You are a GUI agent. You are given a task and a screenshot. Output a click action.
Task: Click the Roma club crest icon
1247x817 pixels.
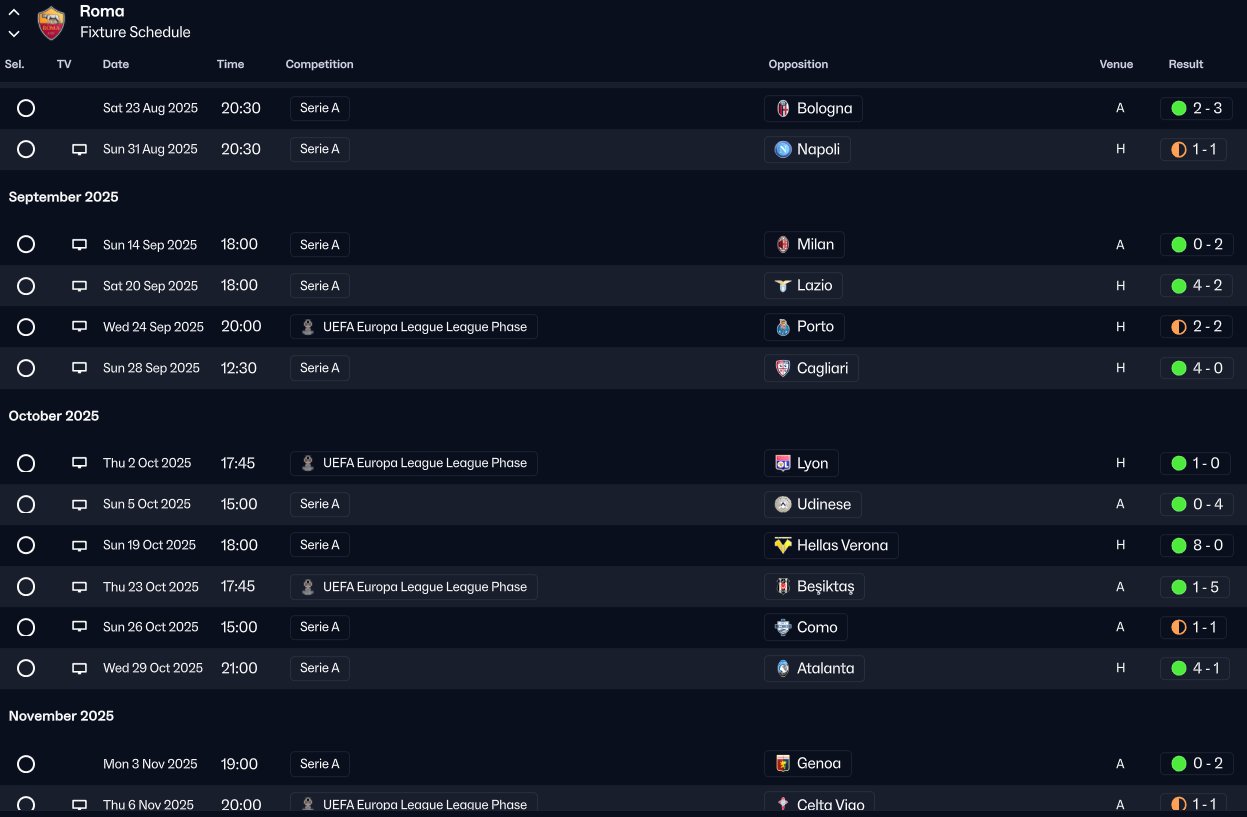coord(51,22)
